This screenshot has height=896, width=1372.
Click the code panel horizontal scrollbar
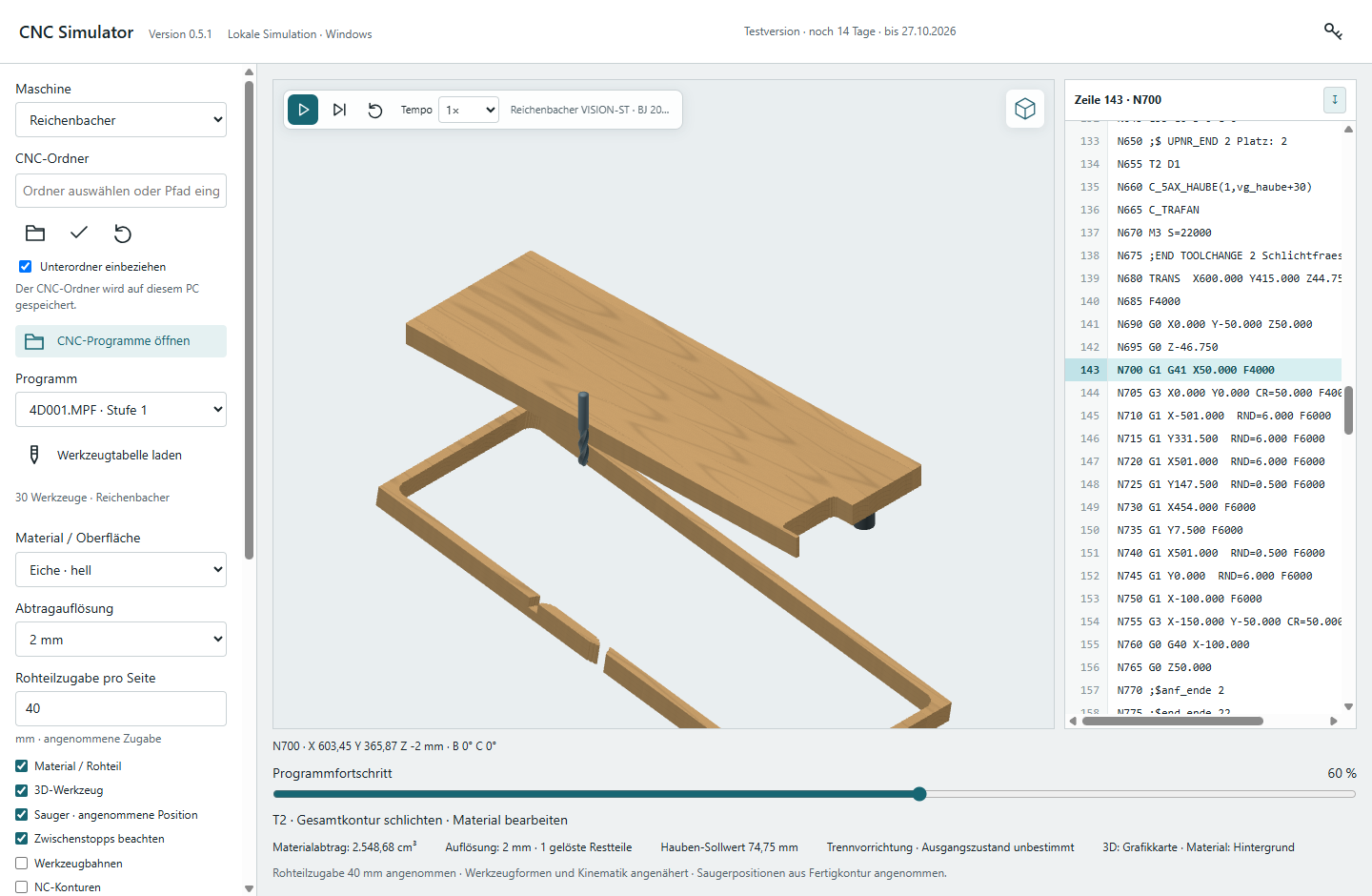click(1173, 721)
